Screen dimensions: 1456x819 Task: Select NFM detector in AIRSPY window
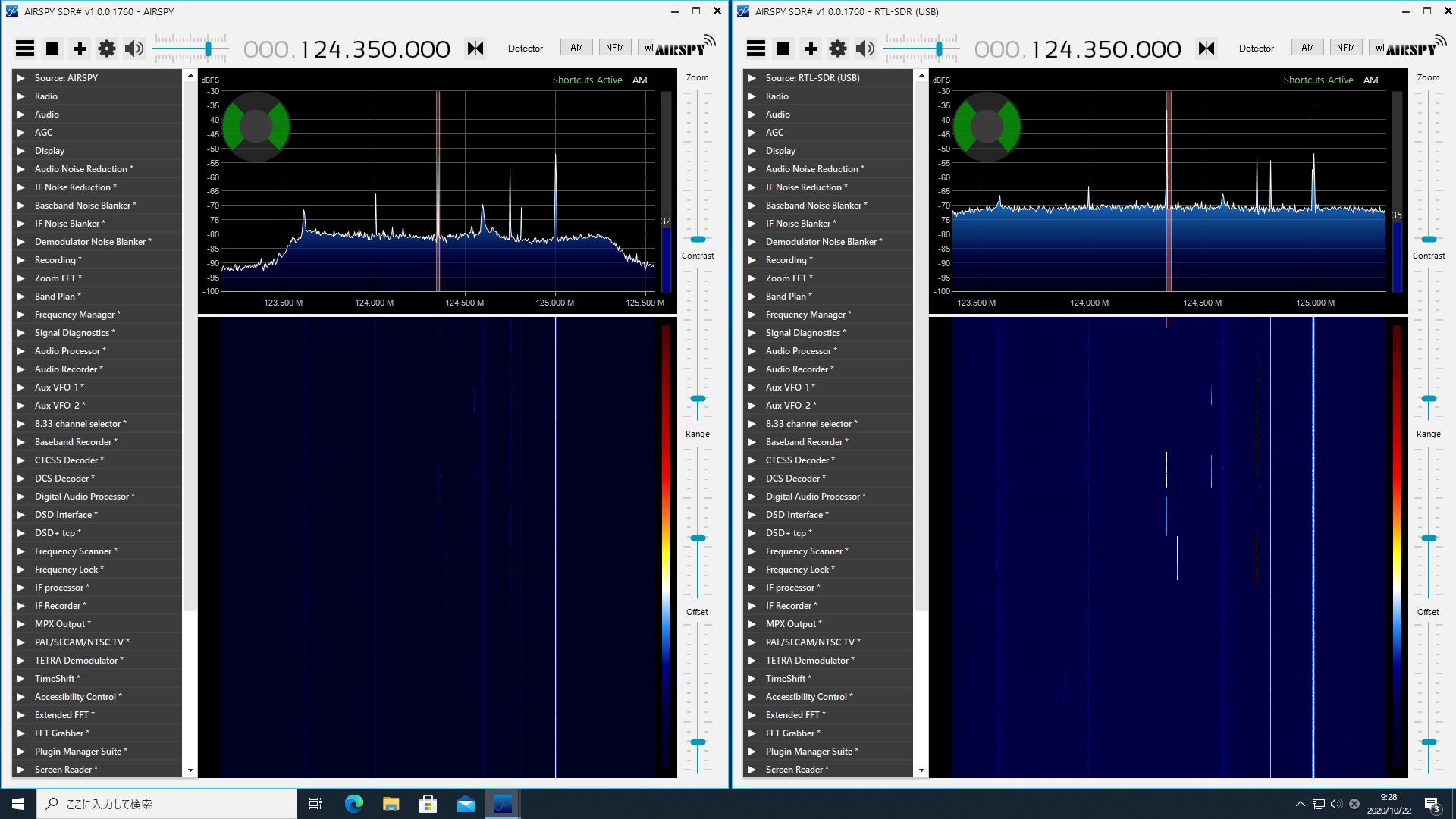pos(615,47)
